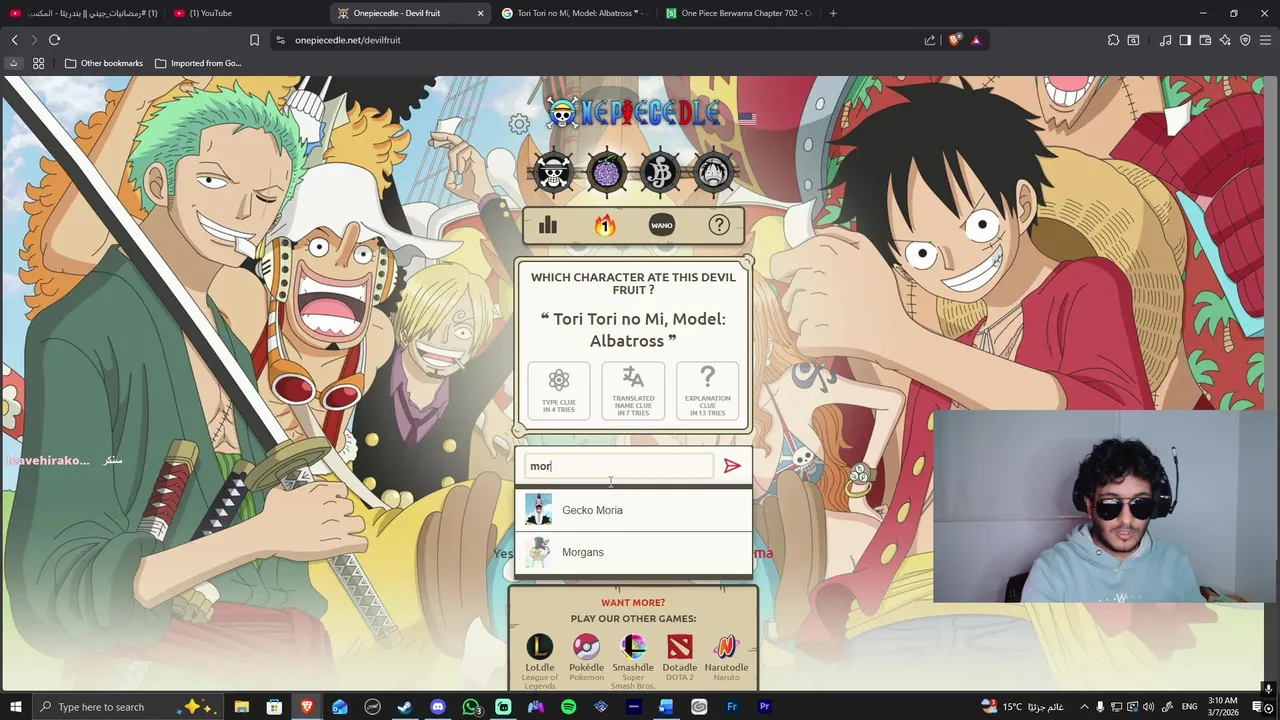Click the Type Clue atom card
Viewport: 1280px width, 720px height.
click(559, 390)
